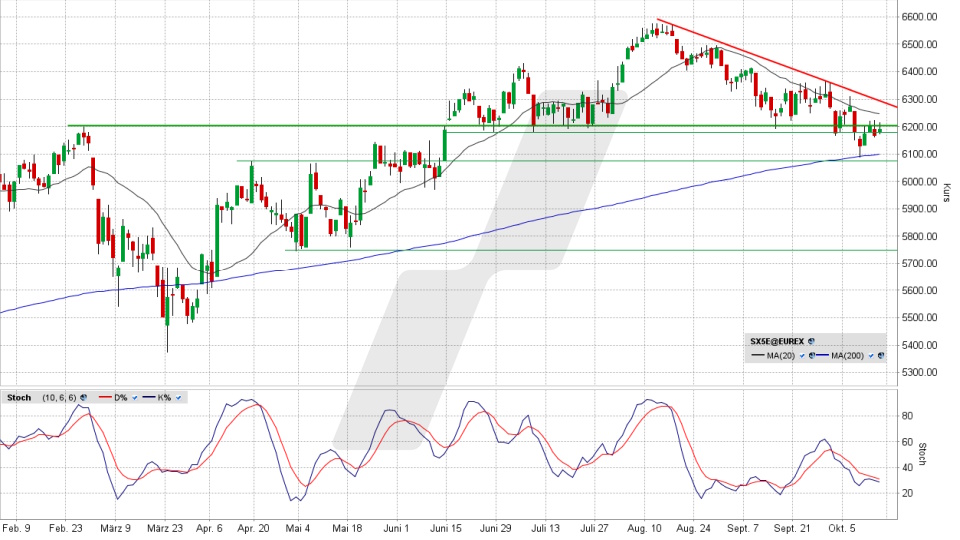
Task: Click the 5300.00 price axis label
Action: pyautogui.click(x=919, y=372)
